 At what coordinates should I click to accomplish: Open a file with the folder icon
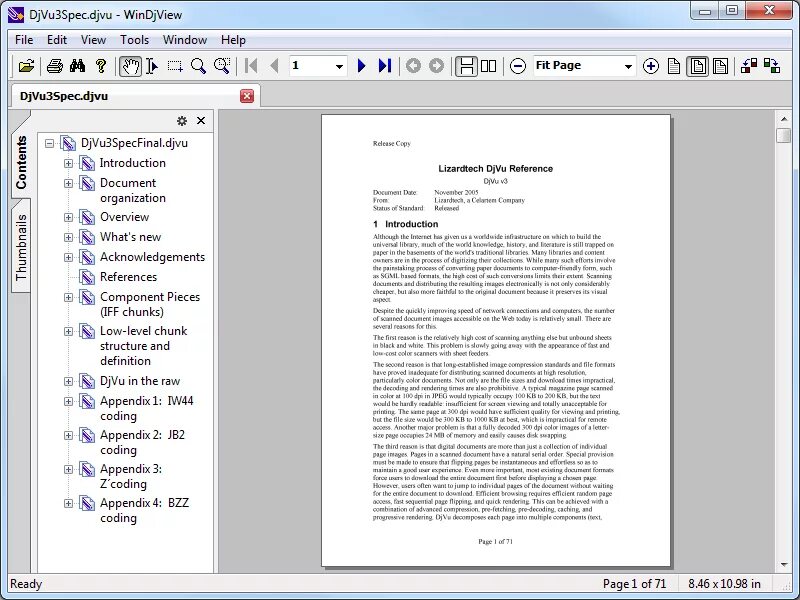pyautogui.click(x=26, y=66)
